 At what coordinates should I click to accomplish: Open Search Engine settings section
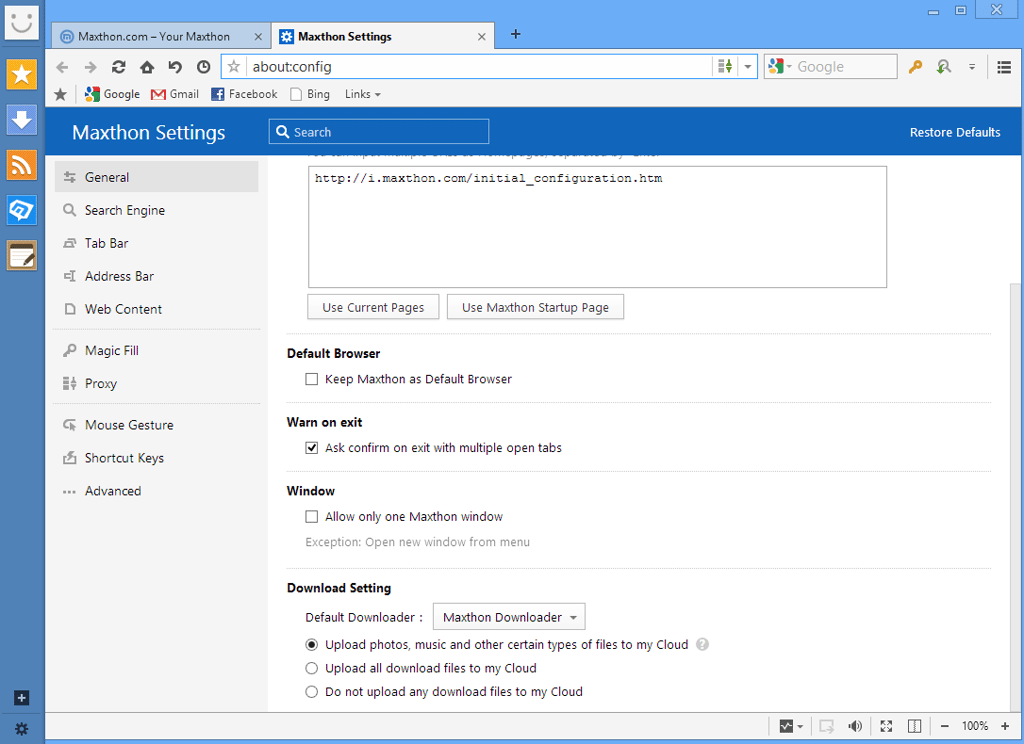(x=157, y=210)
